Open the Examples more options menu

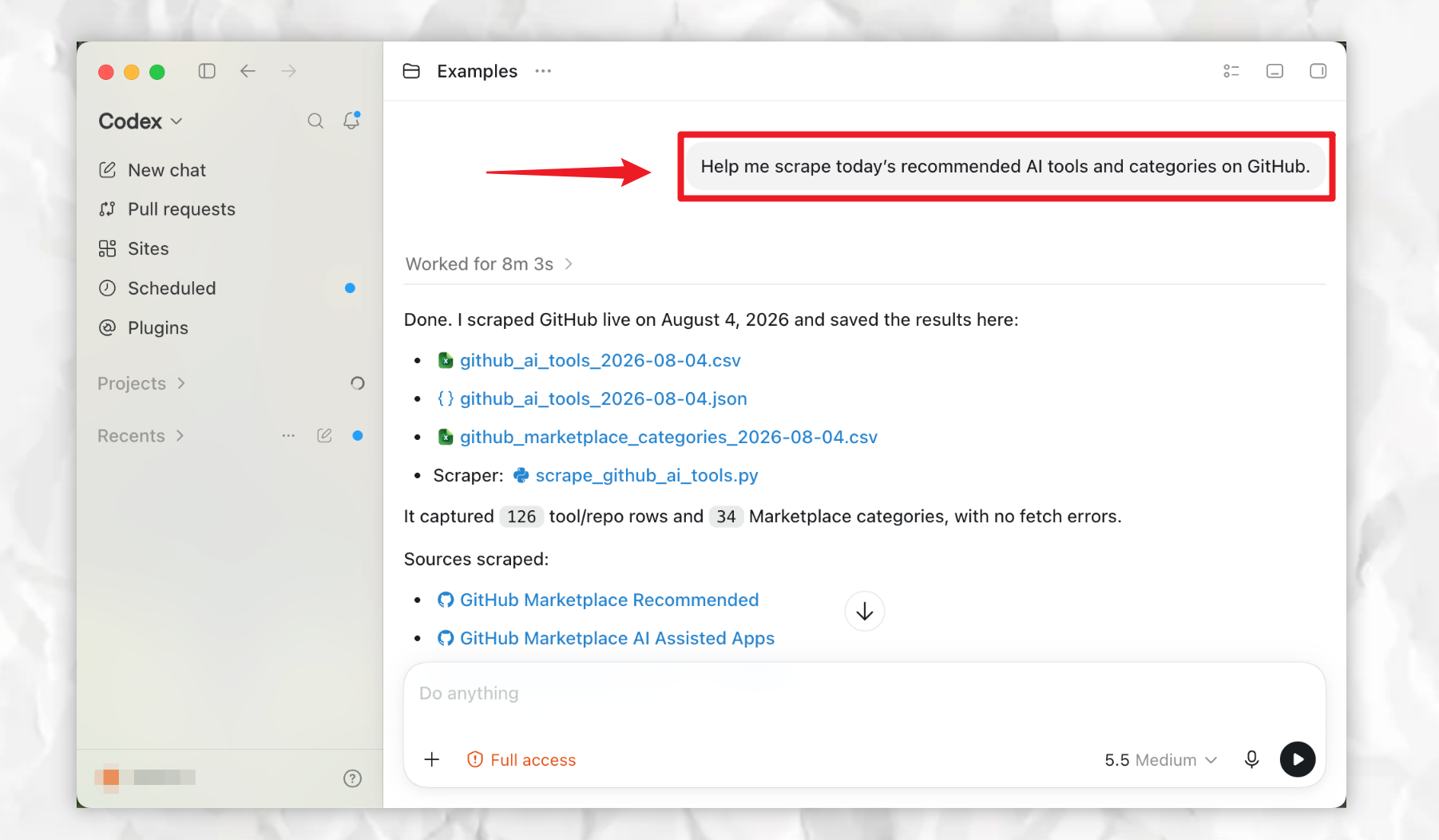(x=543, y=71)
